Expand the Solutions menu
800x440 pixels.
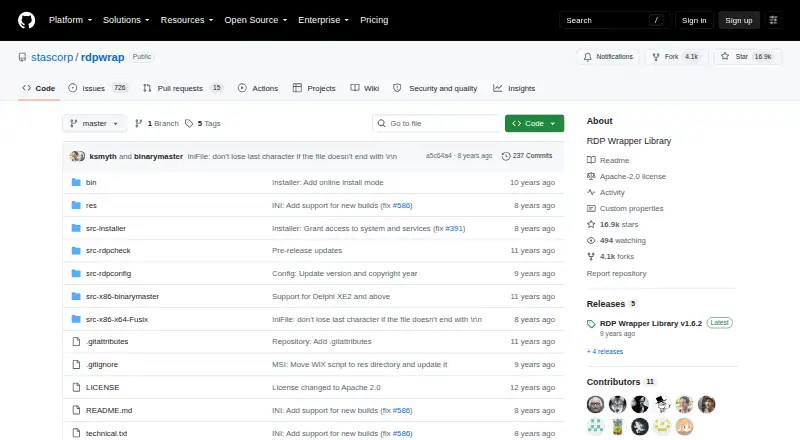point(126,20)
